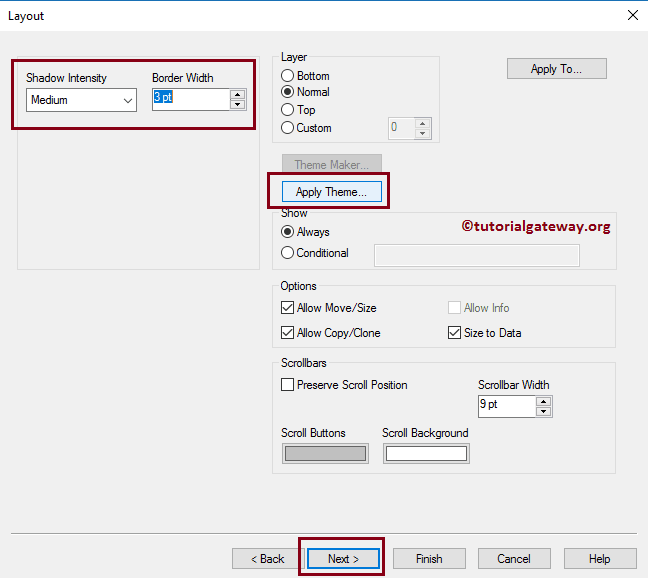
Task: Click the Apply To... button
Action: point(557,69)
